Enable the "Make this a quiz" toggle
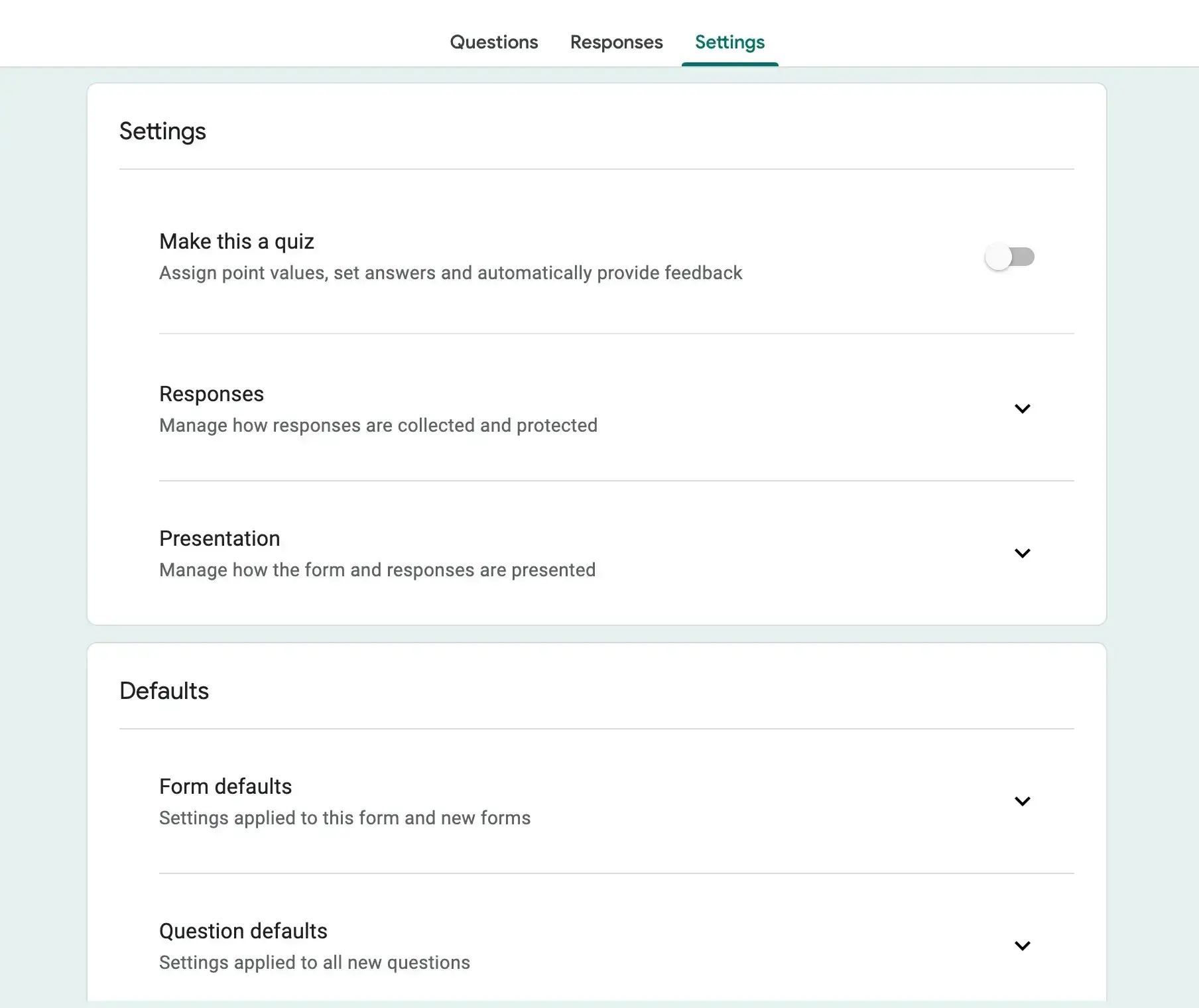 click(1010, 257)
